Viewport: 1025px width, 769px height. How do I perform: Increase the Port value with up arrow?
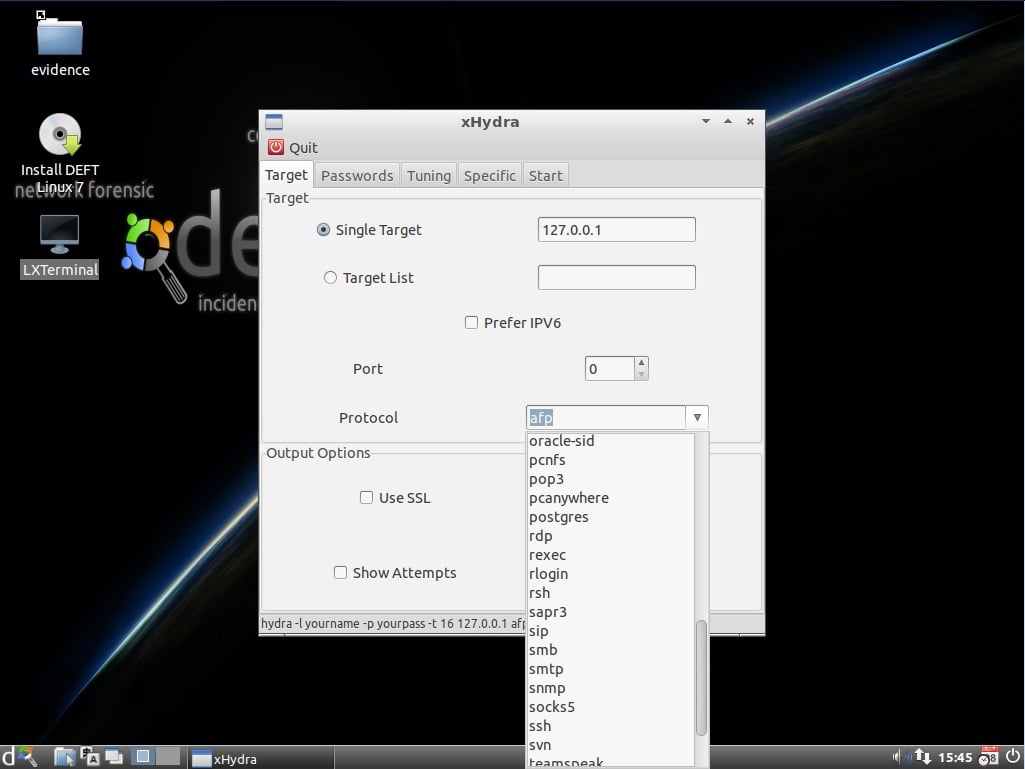click(641, 362)
